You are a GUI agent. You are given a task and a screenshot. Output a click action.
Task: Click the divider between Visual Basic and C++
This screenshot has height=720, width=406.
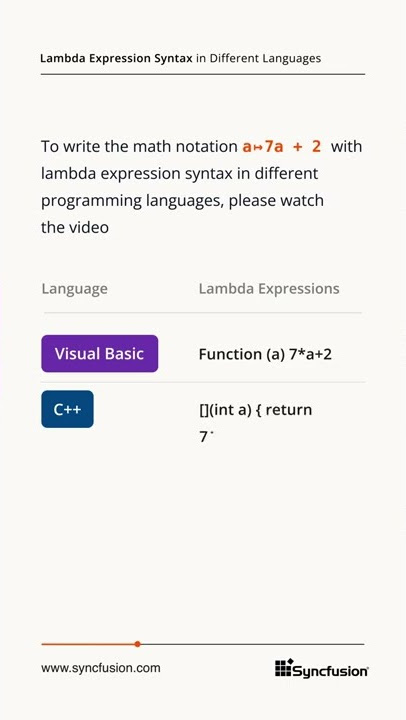(203, 382)
